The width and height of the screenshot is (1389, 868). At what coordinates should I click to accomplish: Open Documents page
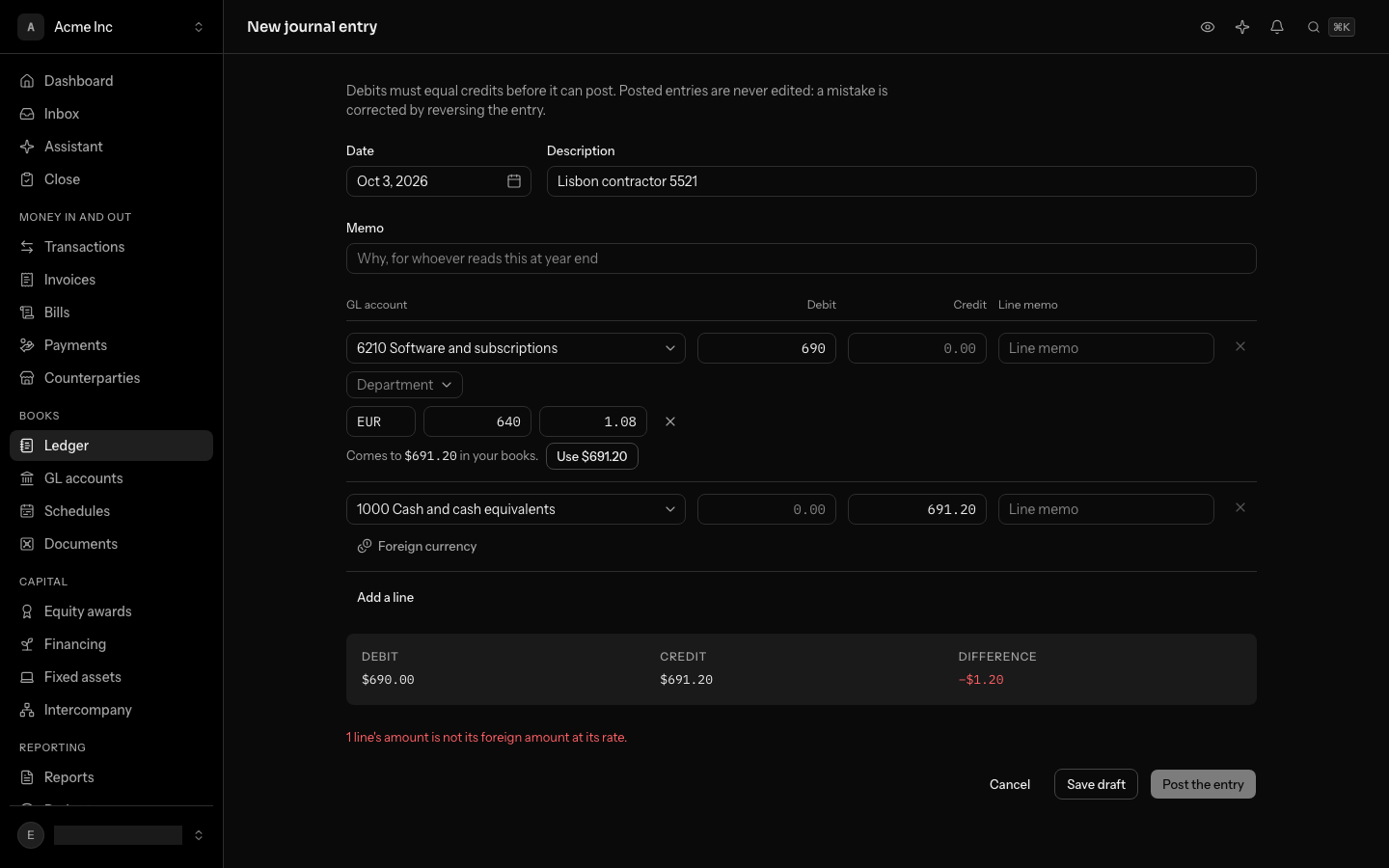pos(111,544)
